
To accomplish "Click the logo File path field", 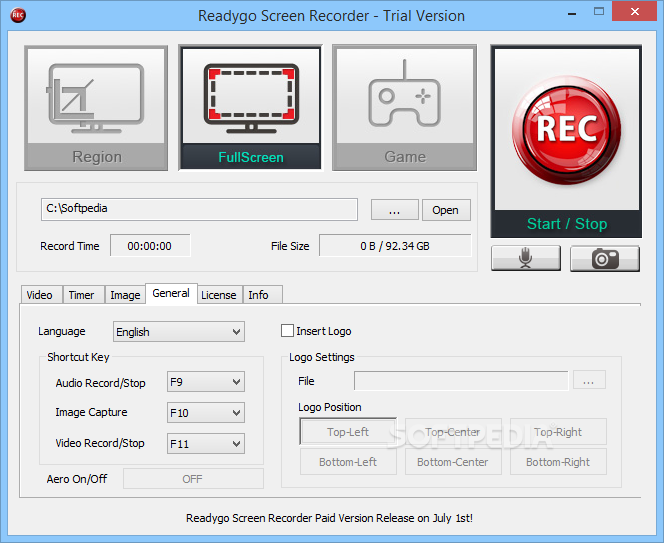I will pos(461,380).
